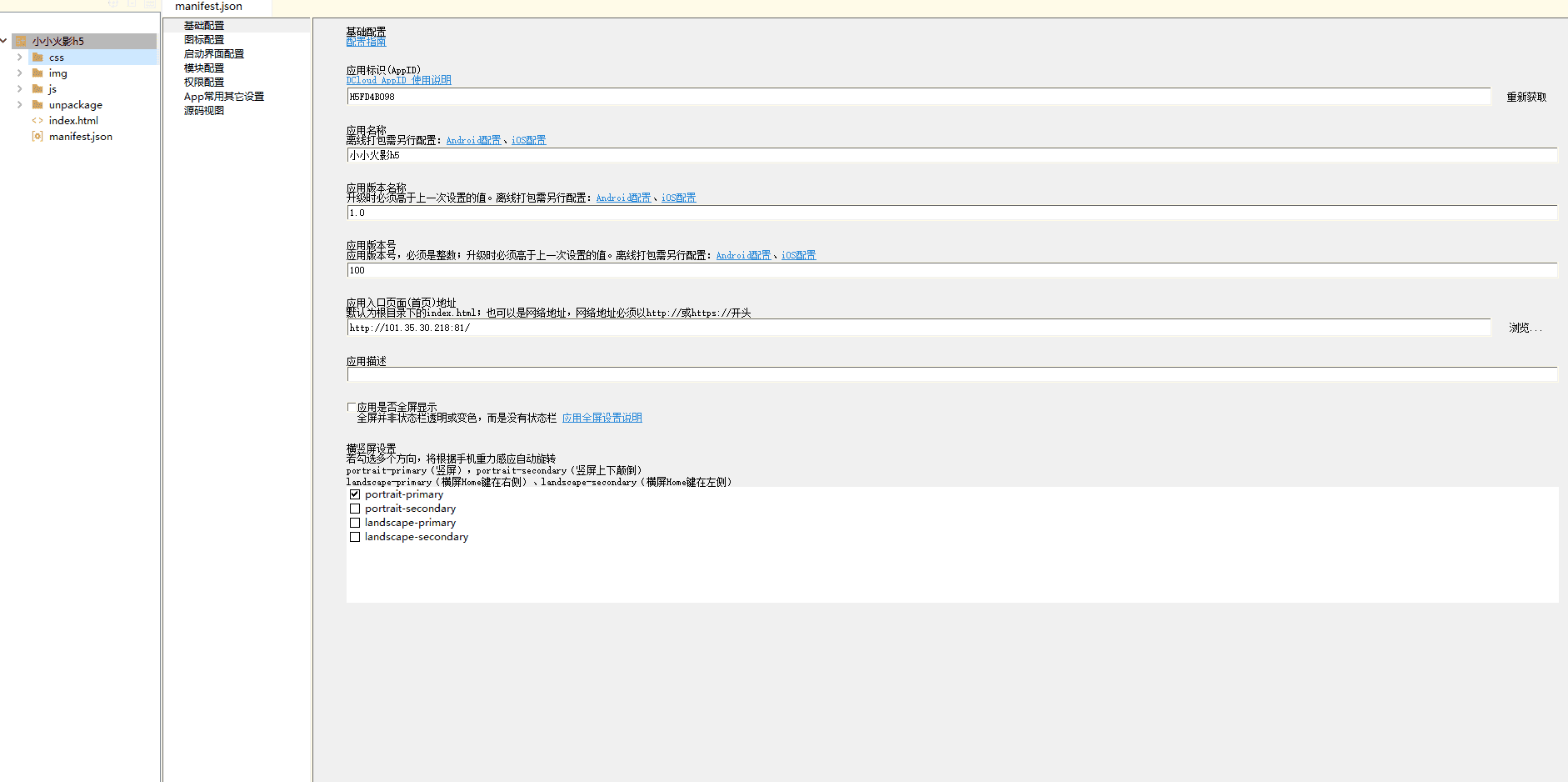Click the unpackage folder icon
The height and width of the screenshot is (782, 1568).
37,105
